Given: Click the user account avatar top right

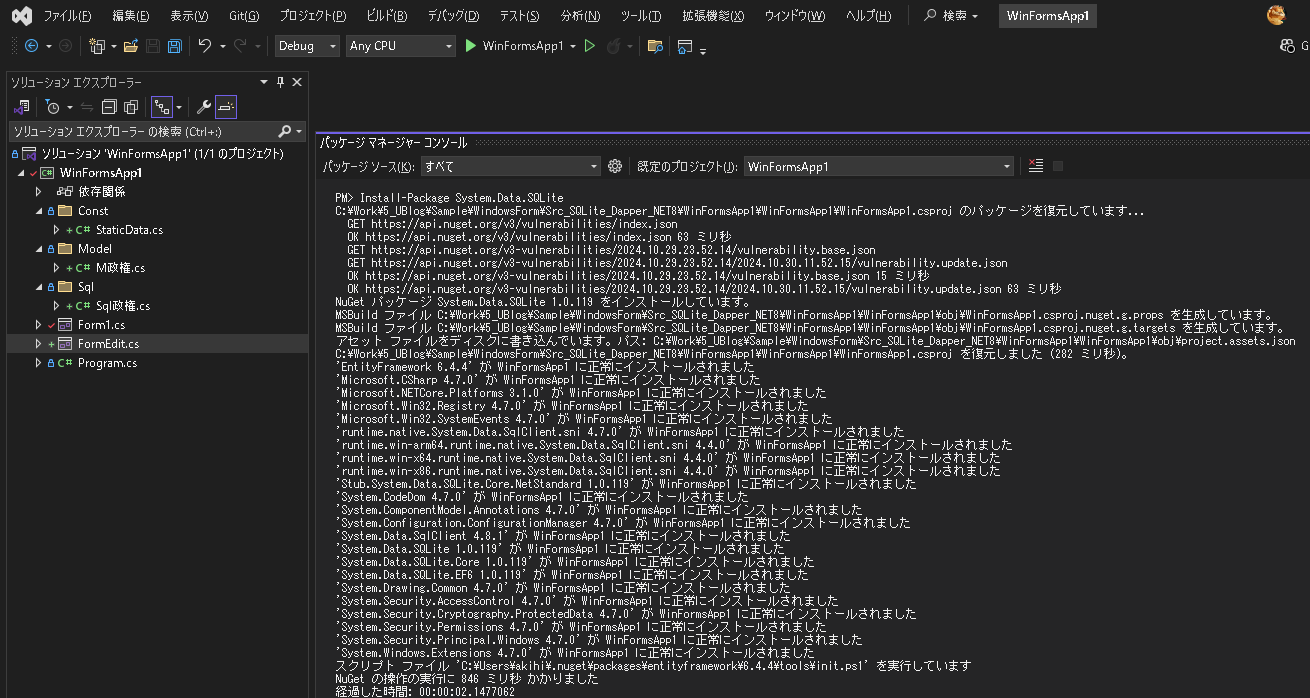Looking at the screenshot, I should (1278, 15).
